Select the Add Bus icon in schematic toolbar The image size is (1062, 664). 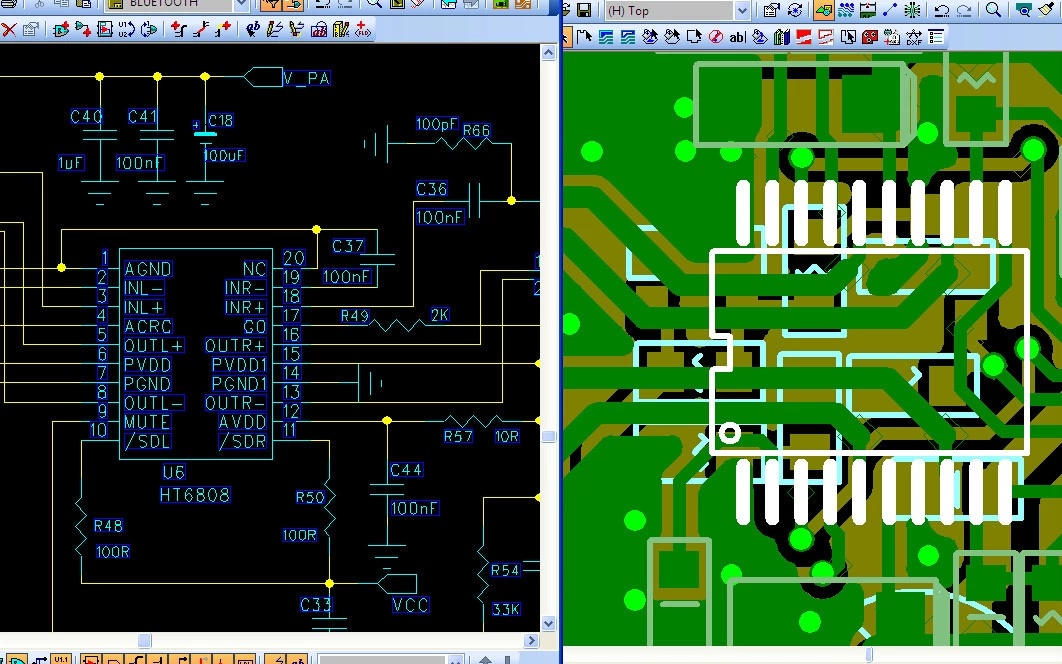click(201, 30)
